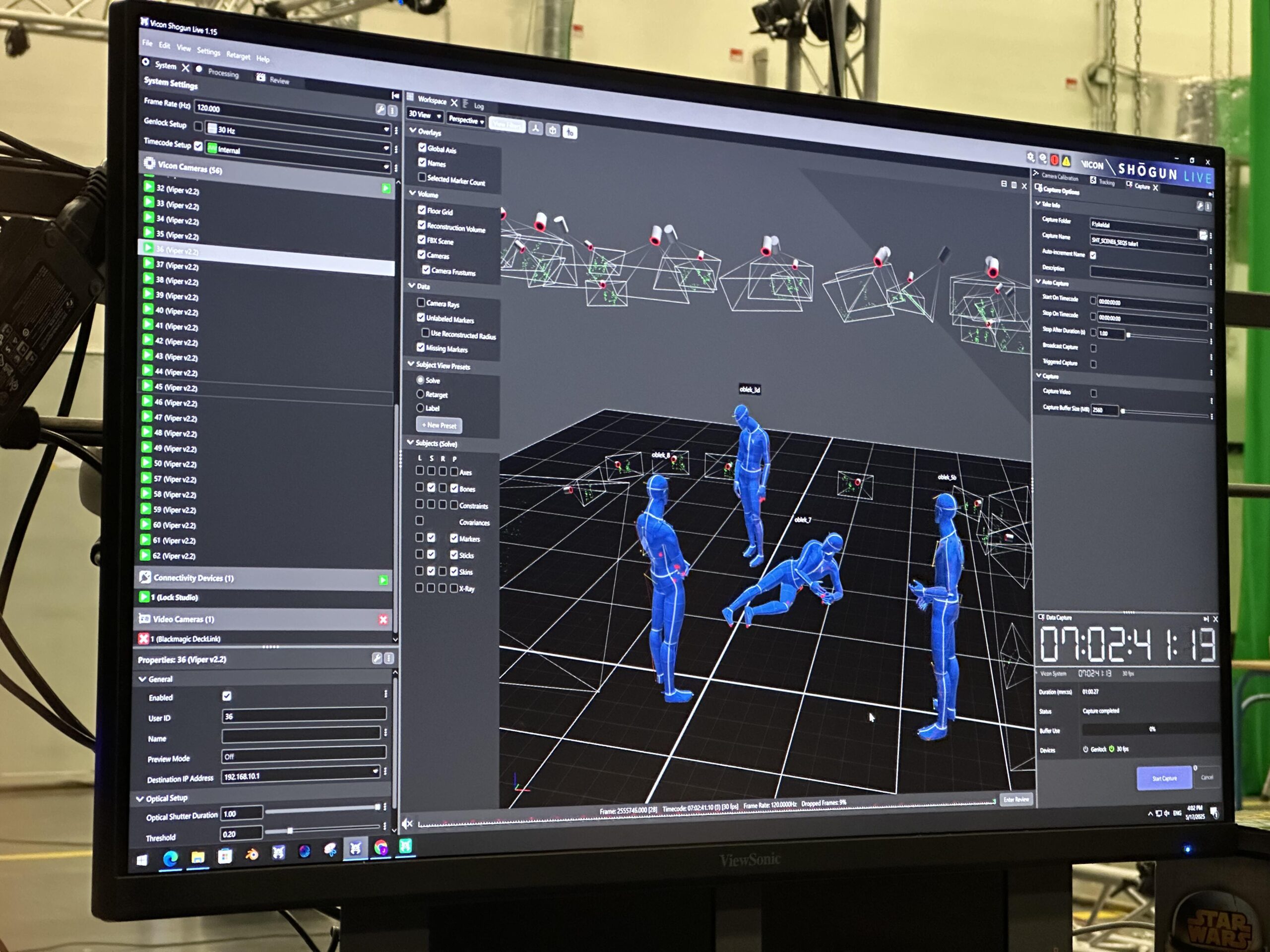The image size is (1270, 952).
Task: Click the New Preset button
Action: [439, 425]
